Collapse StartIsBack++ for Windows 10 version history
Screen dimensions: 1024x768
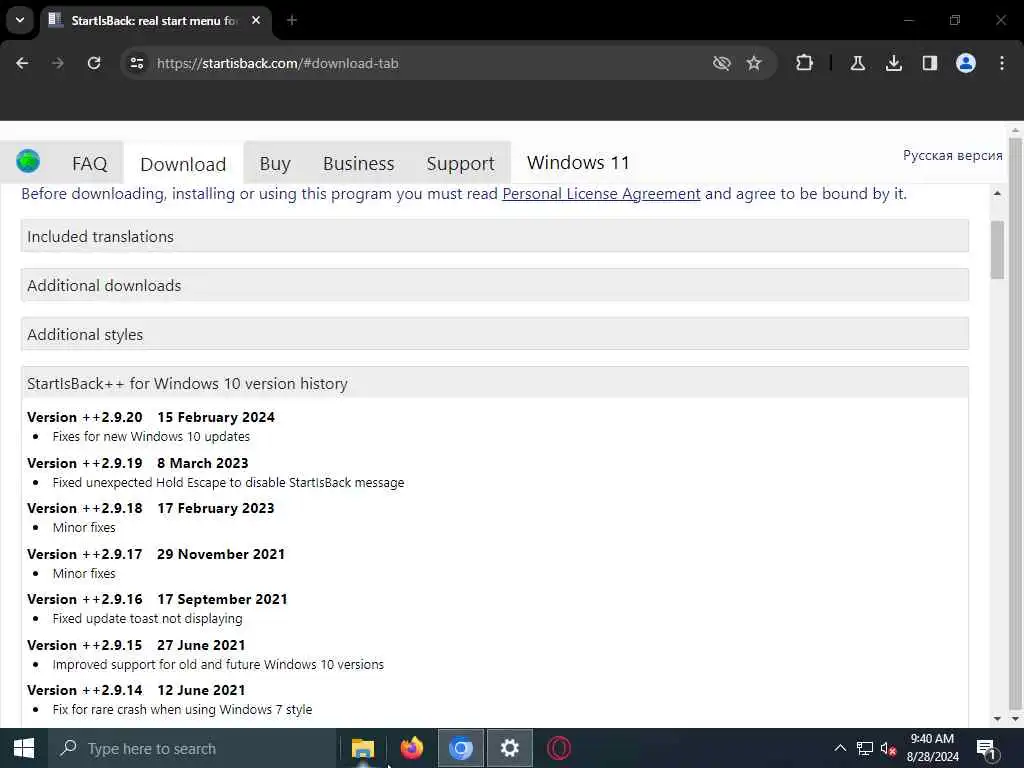tap(494, 383)
